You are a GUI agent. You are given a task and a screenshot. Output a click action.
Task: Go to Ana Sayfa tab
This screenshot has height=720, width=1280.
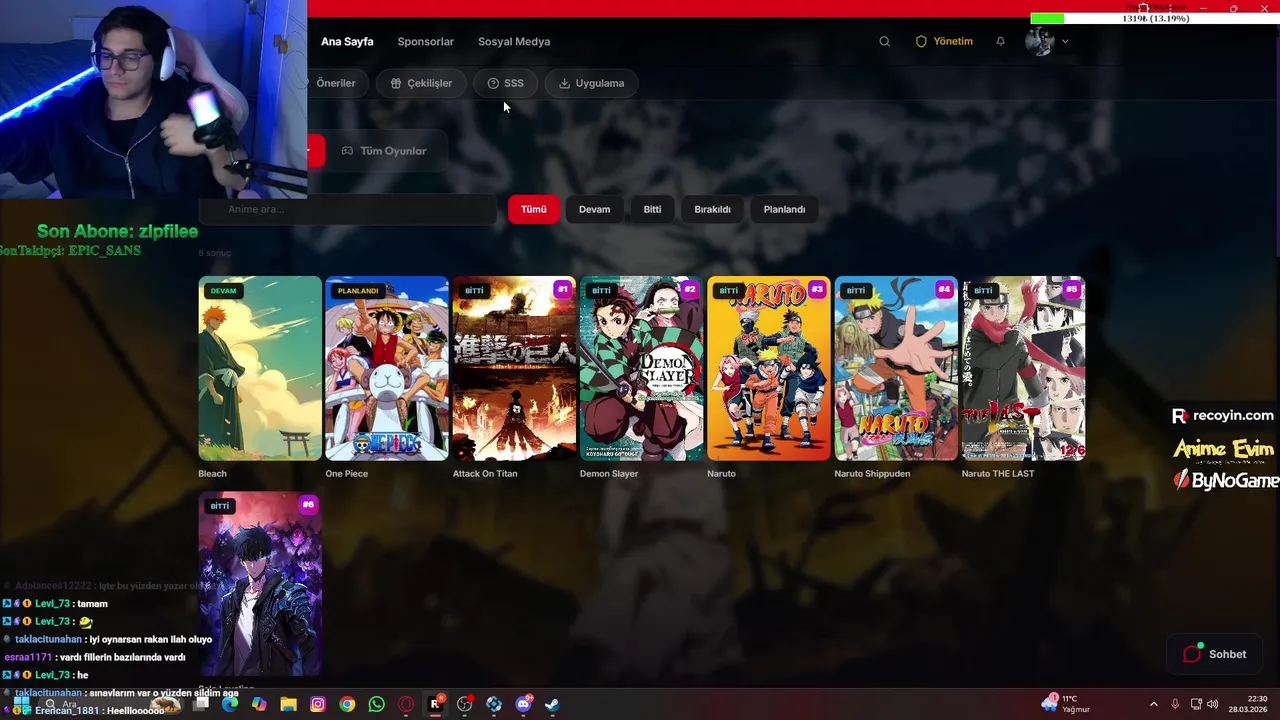pyautogui.click(x=347, y=41)
